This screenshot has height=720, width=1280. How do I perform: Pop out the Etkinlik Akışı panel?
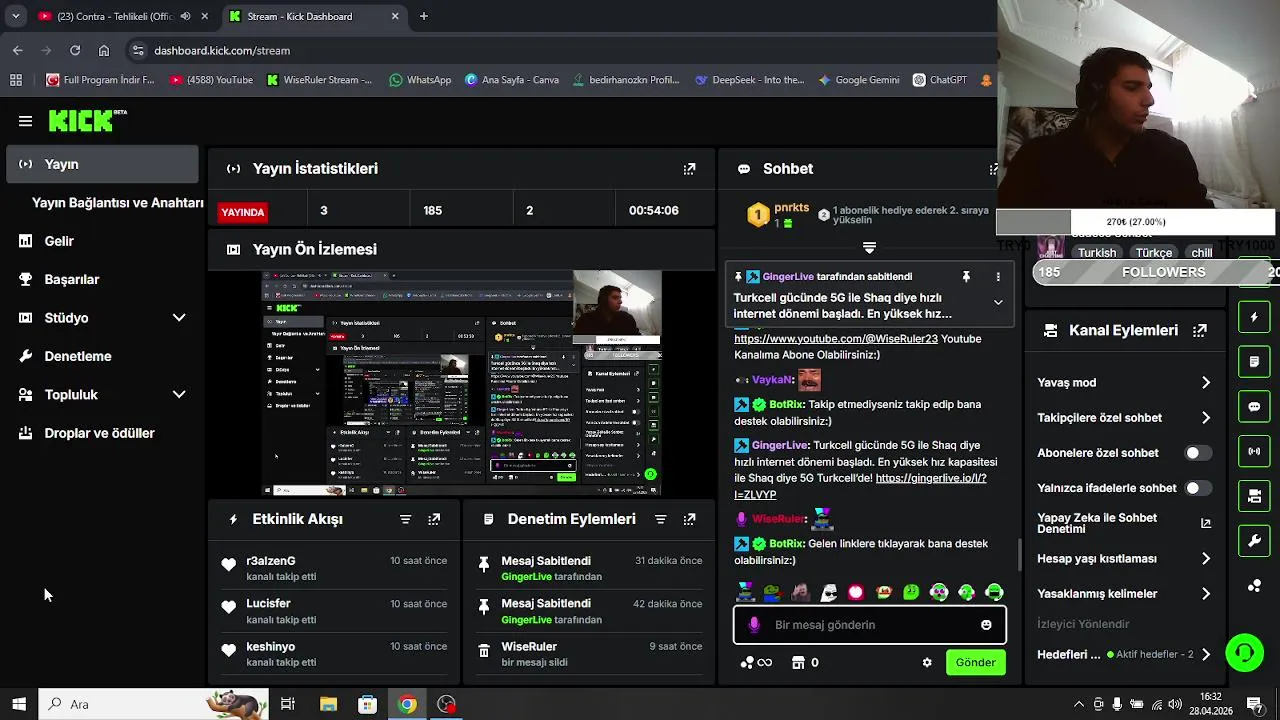pyautogui.click(x=434, y=519)
